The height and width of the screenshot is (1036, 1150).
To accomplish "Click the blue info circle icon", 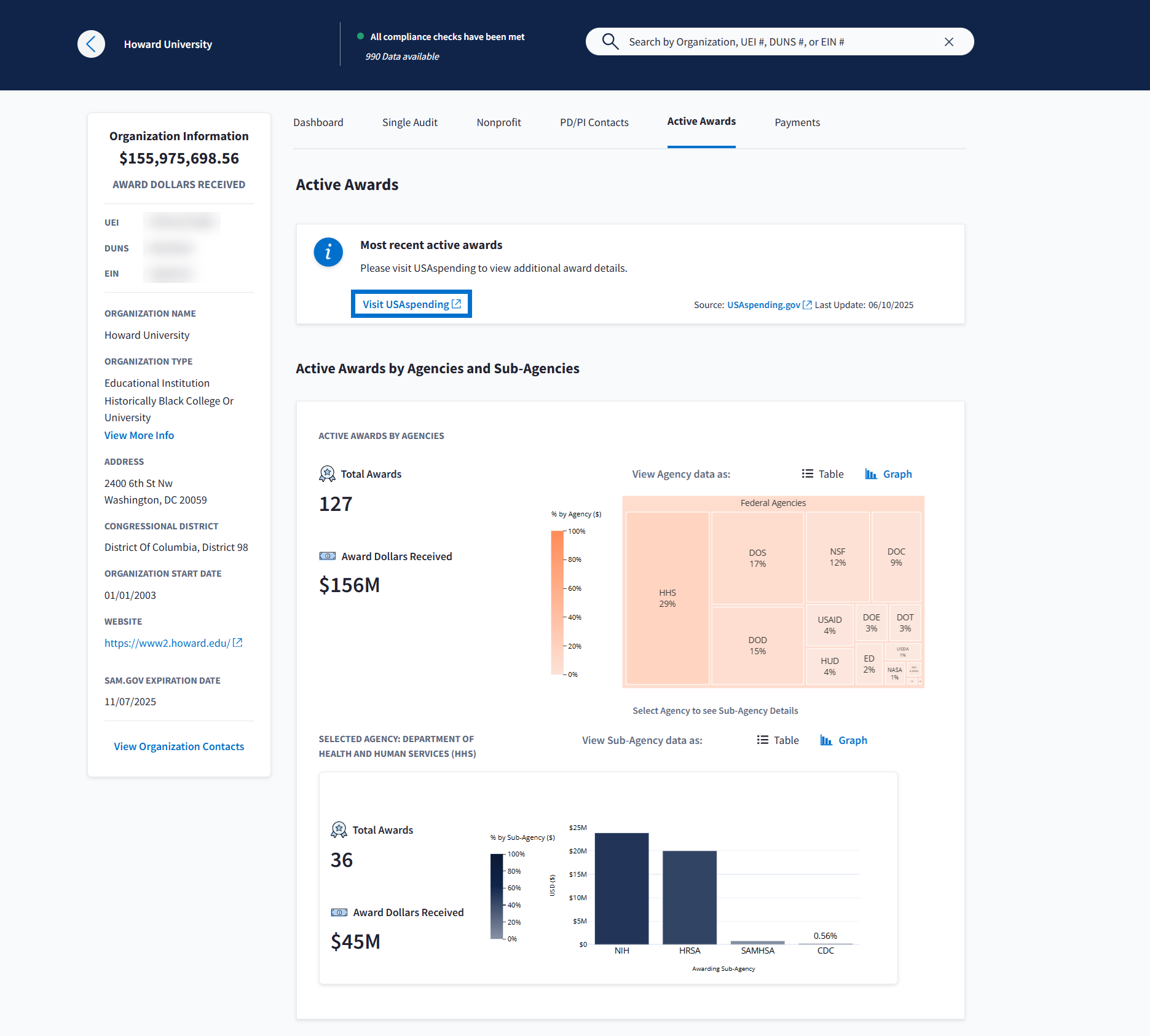I will pos(328,252).
